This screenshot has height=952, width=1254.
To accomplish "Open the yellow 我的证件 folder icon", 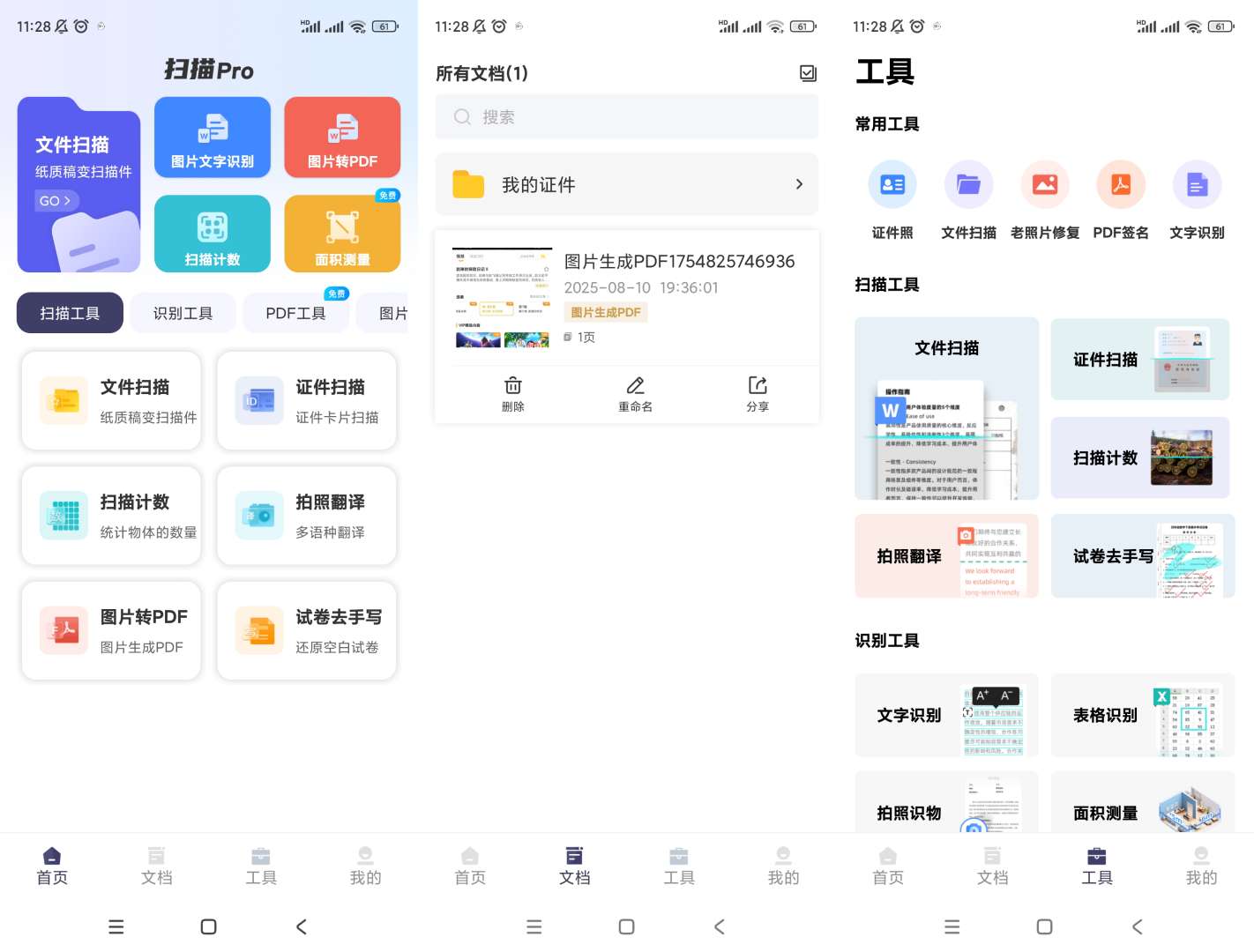I will coord(468,184).
